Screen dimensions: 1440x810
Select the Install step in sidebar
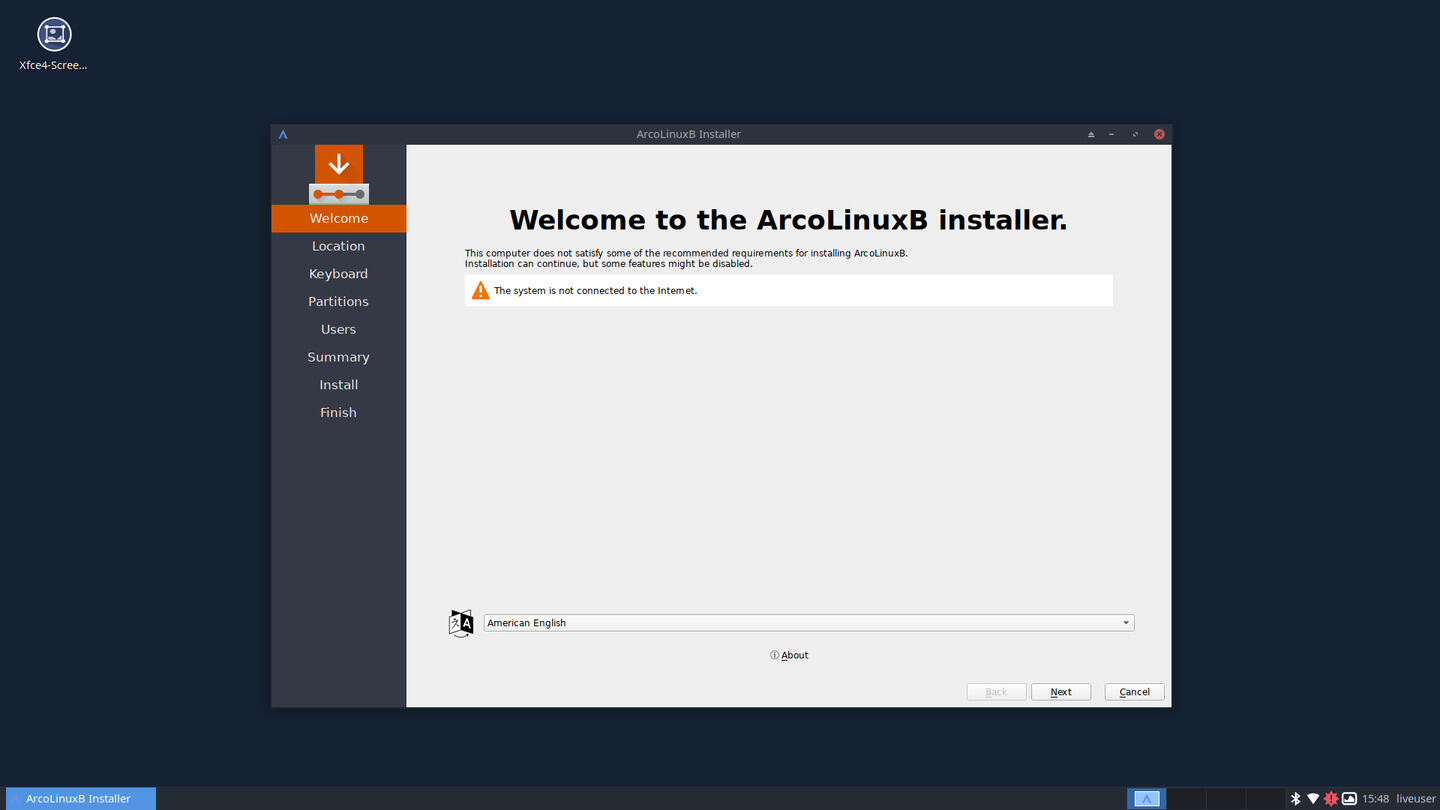[339, 385]
